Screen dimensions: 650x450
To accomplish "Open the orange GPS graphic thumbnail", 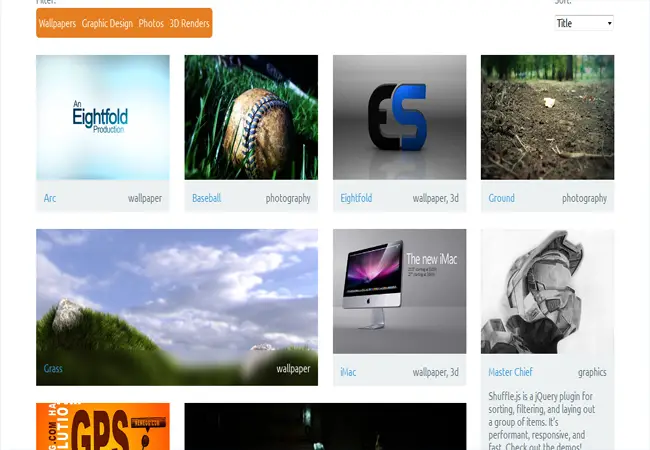I will click(103, 426).
